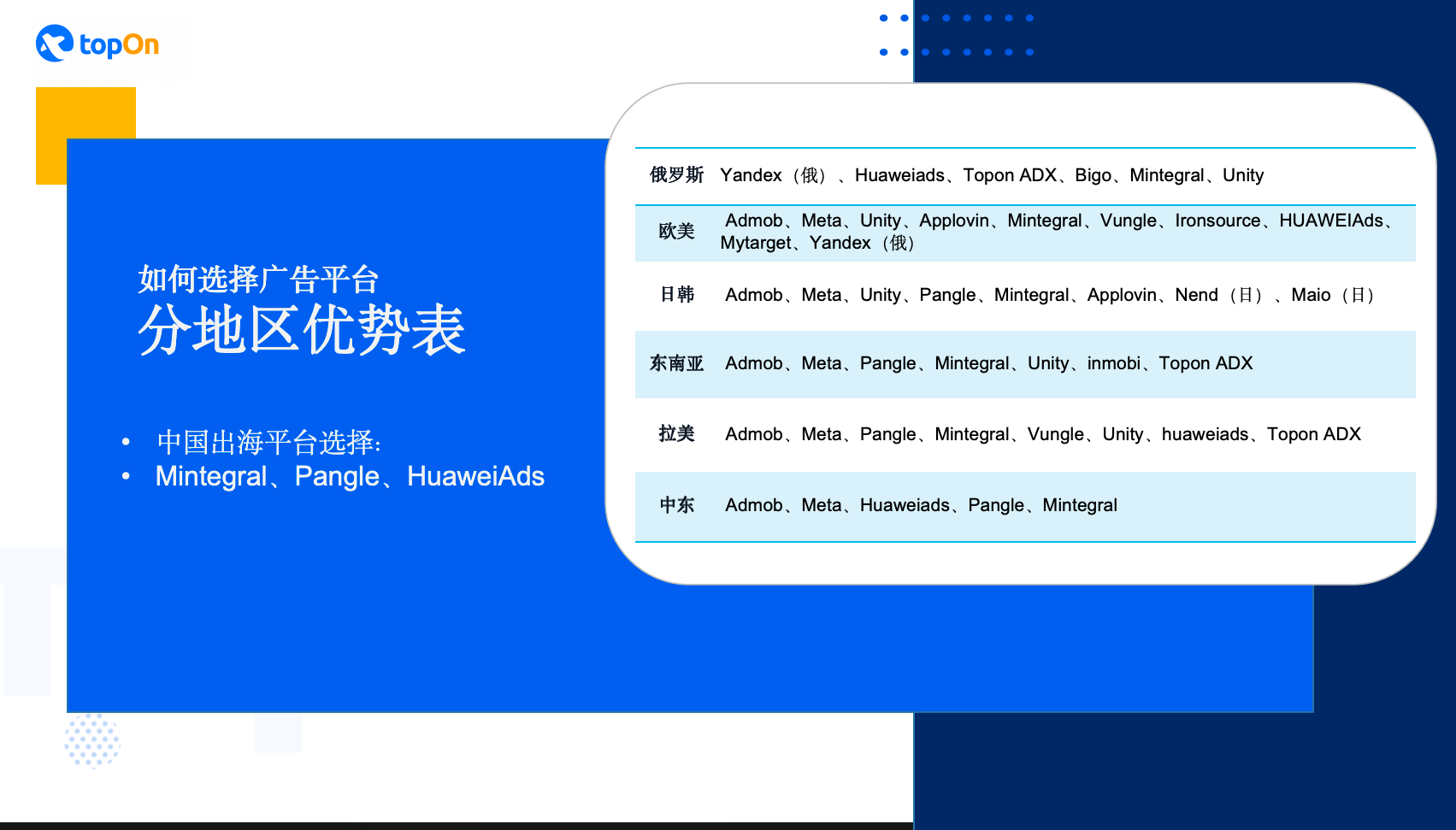Select the 日韩 region cell
Screen dimensions: 1456x830
677,295
